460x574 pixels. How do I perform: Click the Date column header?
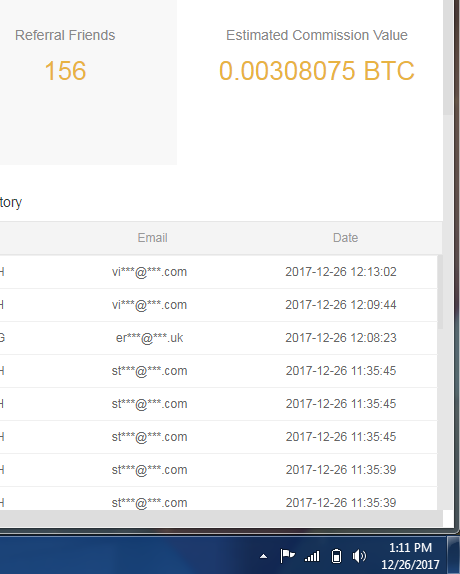[345, 238]
